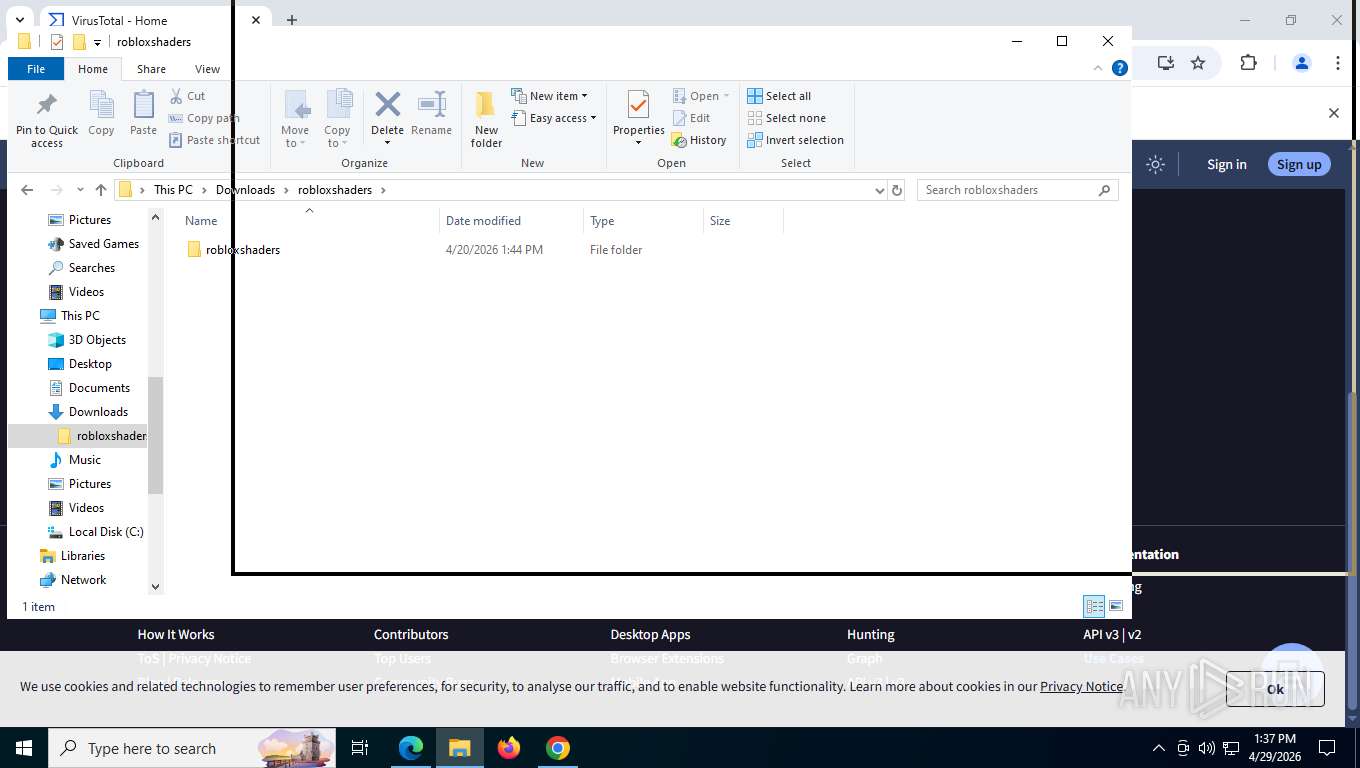Create a New folder
This screenshot has height=768, width=1360.
[x=486, y=119]
